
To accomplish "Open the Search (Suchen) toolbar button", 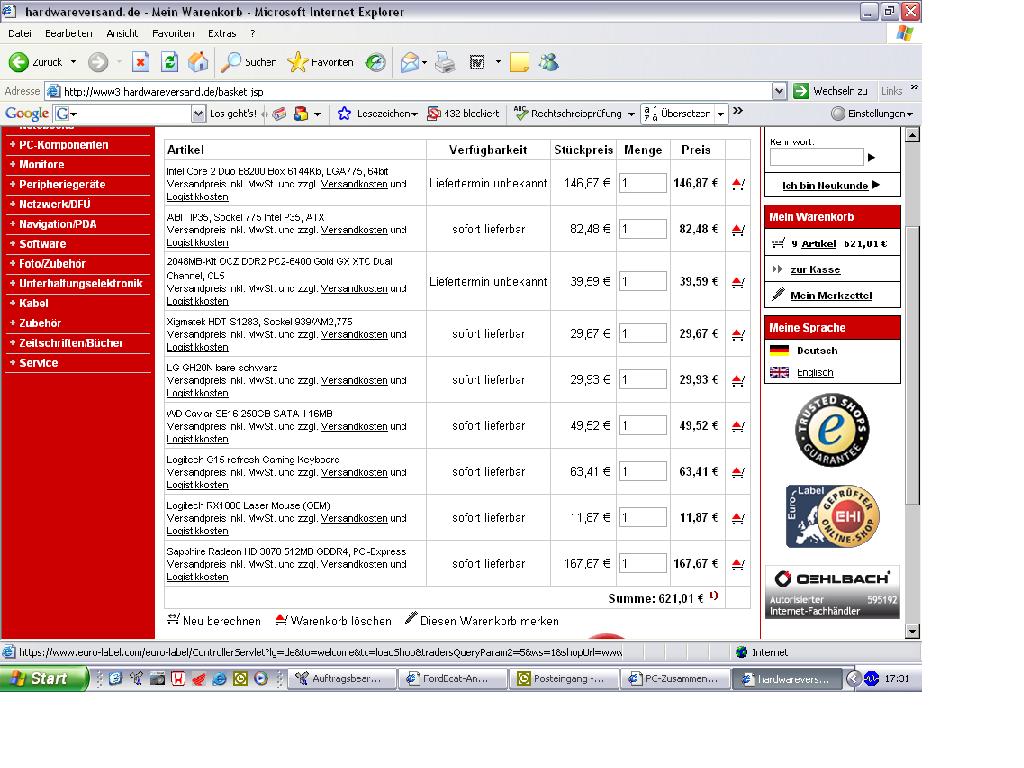I will [x=248, y=62].
